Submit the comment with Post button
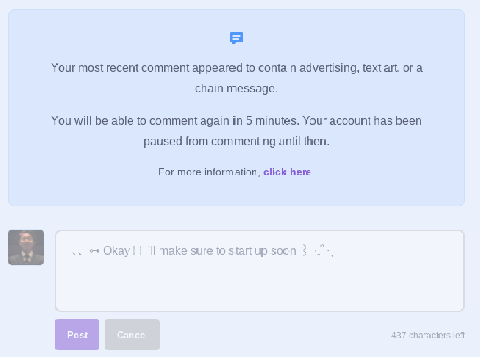480x360 pixels. click(77, 334)
